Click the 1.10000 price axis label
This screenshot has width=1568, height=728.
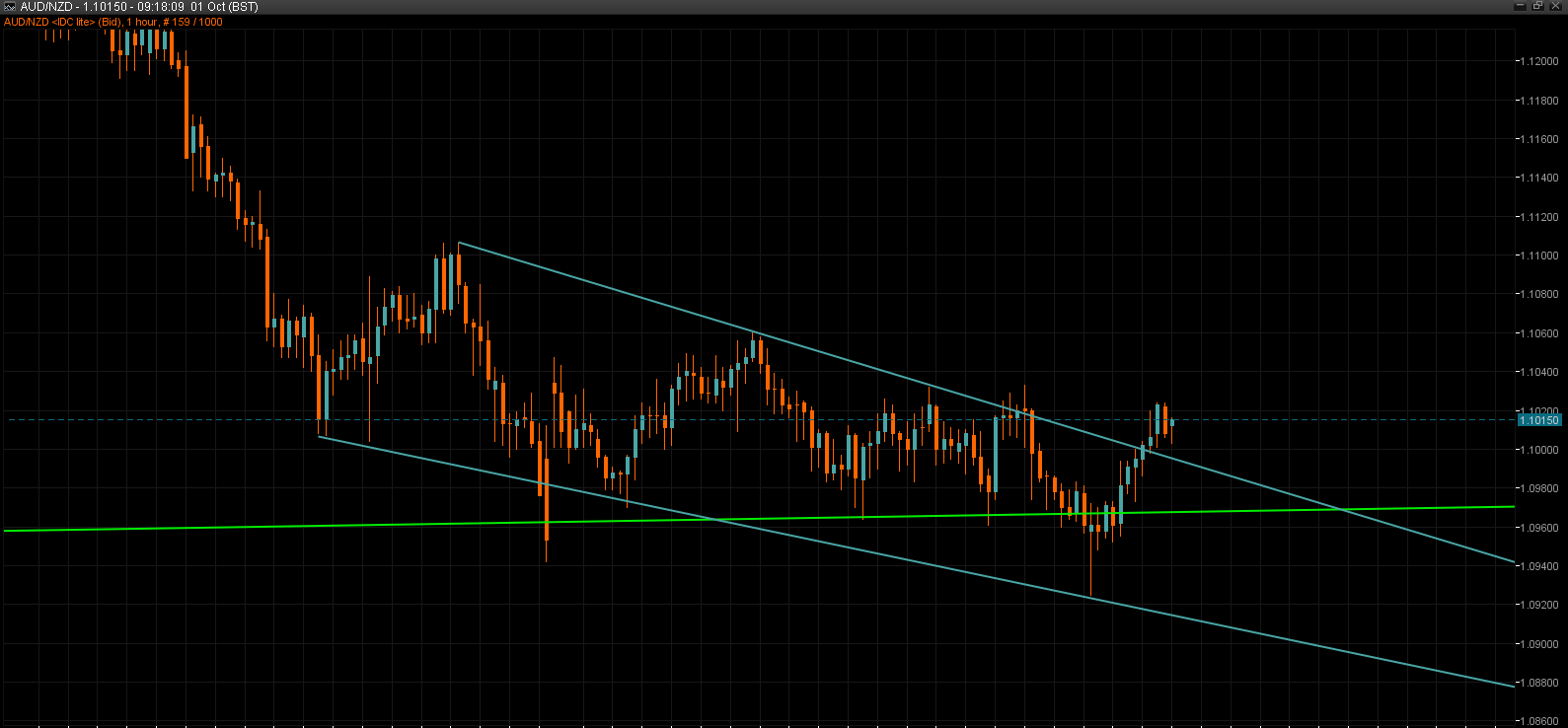coord(1539,450)
